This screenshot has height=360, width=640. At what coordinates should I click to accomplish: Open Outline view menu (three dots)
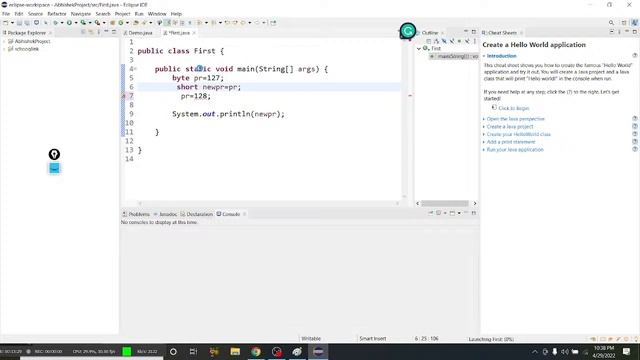(475, 41)
